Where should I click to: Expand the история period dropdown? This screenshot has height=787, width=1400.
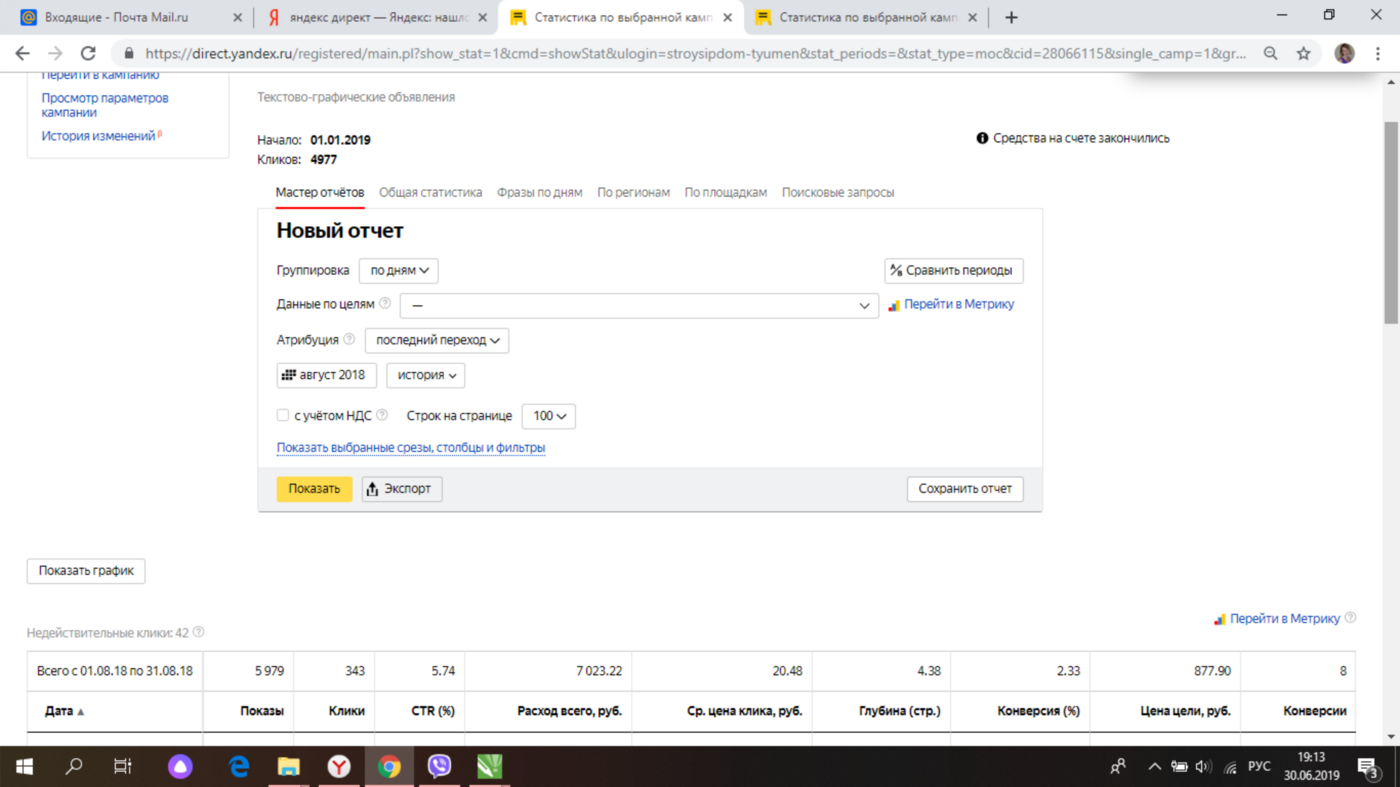point(425,375)
